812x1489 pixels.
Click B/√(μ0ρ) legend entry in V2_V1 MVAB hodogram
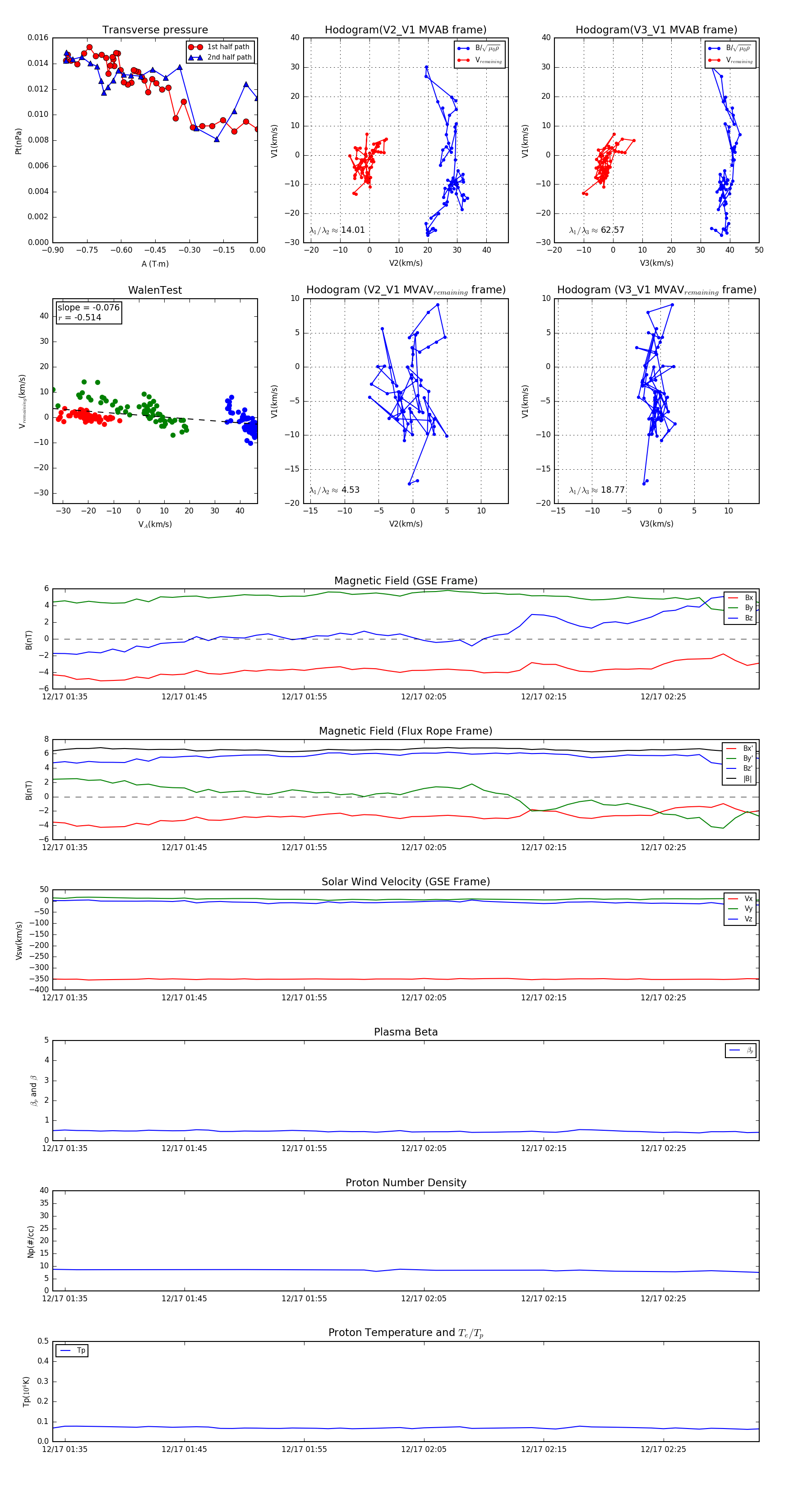[479, 49]
